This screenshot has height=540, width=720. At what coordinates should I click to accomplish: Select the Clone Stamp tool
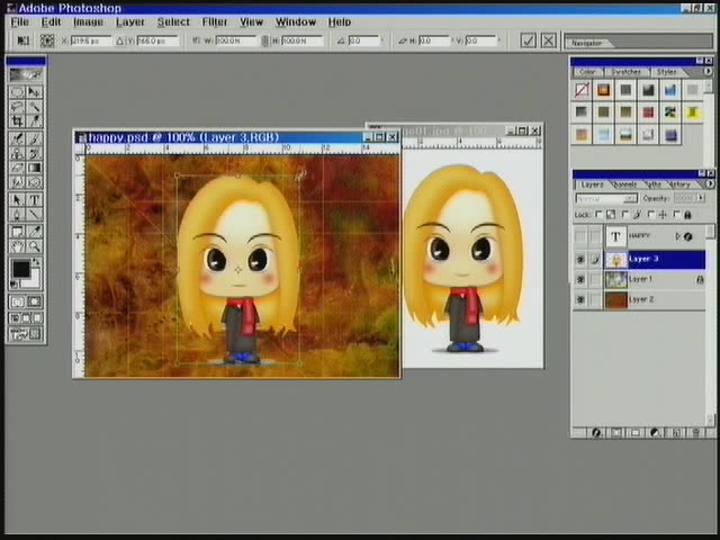click(x=17, y=153)
